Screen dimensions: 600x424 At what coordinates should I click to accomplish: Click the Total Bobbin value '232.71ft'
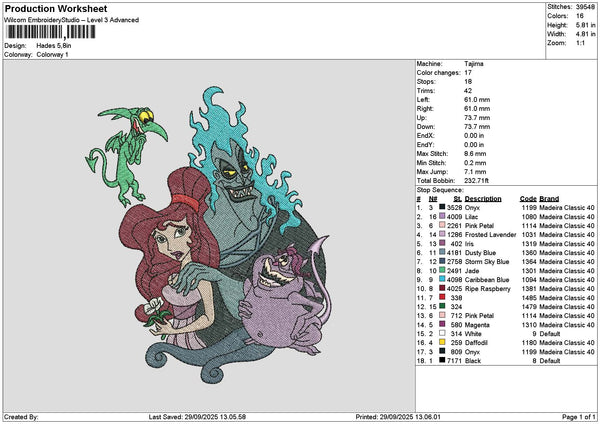coord(476,181)
